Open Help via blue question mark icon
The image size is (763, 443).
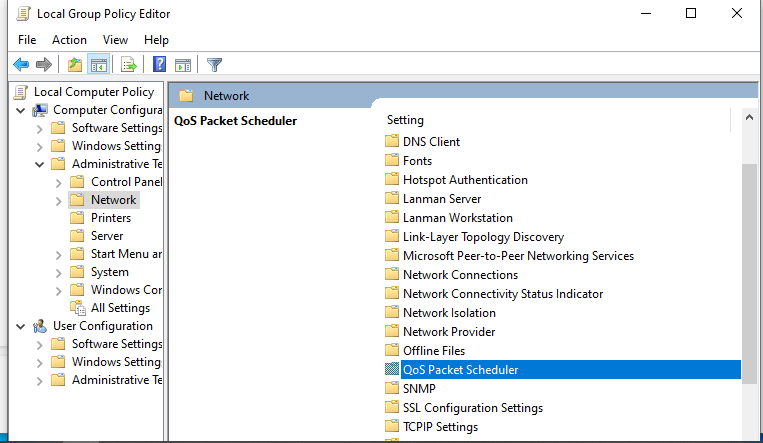[x=159, y=65]
